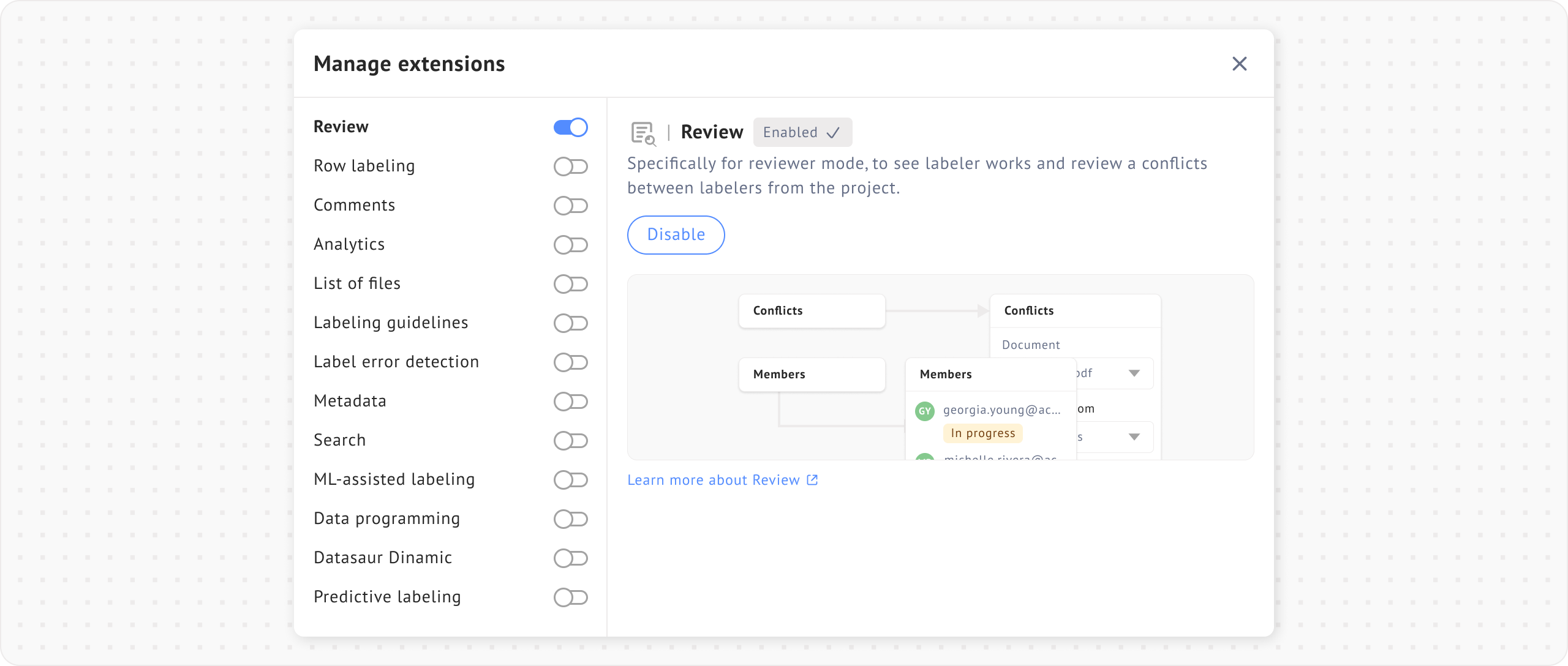1568x666 pixels.
Task: Expand the Document dropdown arrow in preview
Action: [1134, 373]
